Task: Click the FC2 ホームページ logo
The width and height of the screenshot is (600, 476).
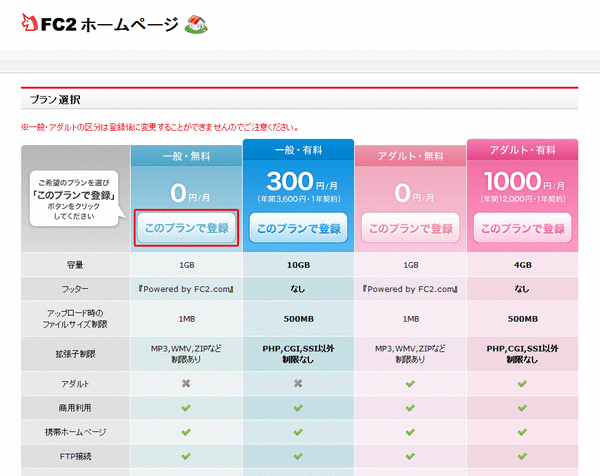Action: point(100,24)
